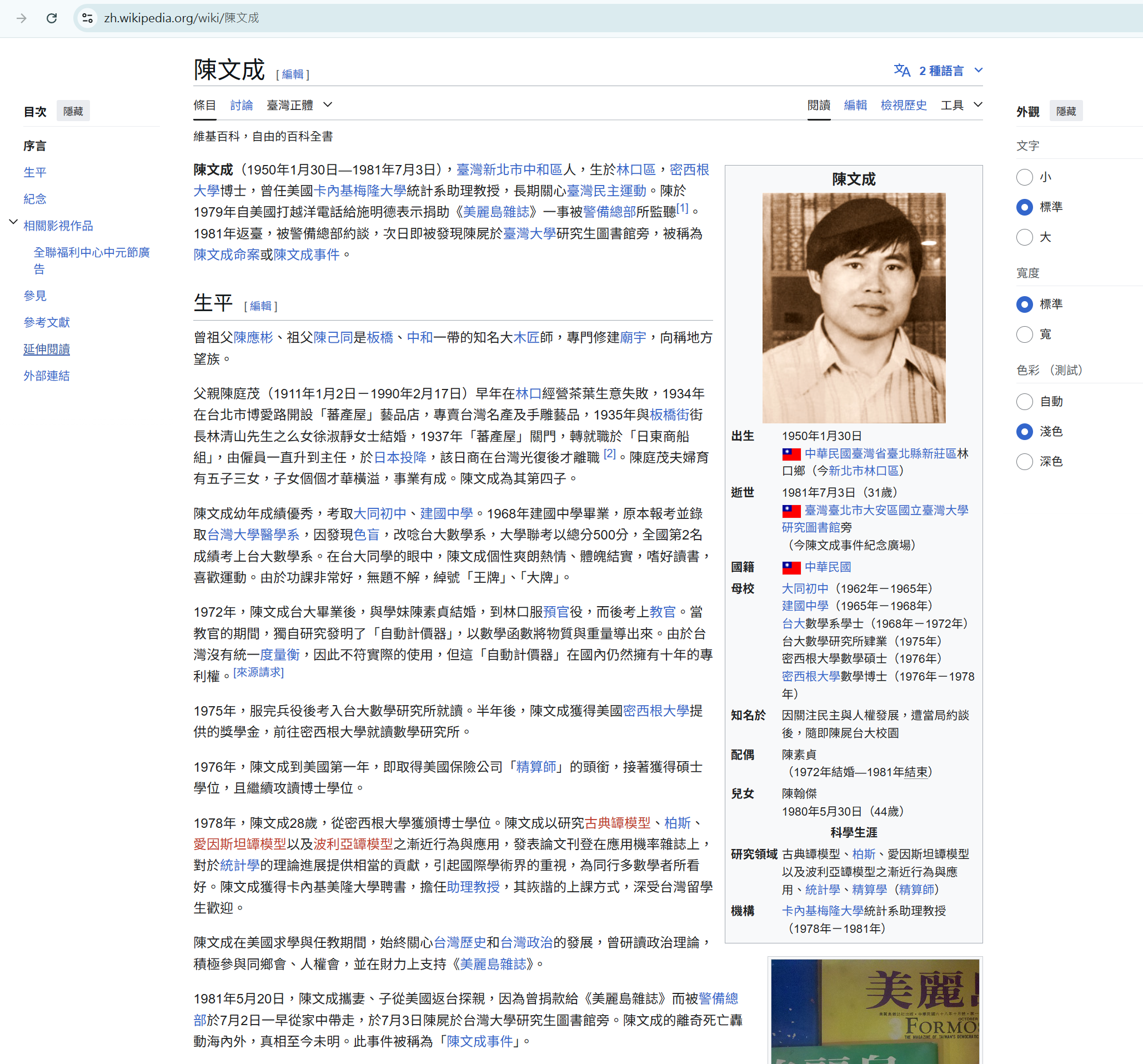Screen dimensions: 1143x1064
Task: Reload the page with refresh icon
Action: tap(52, 18)
